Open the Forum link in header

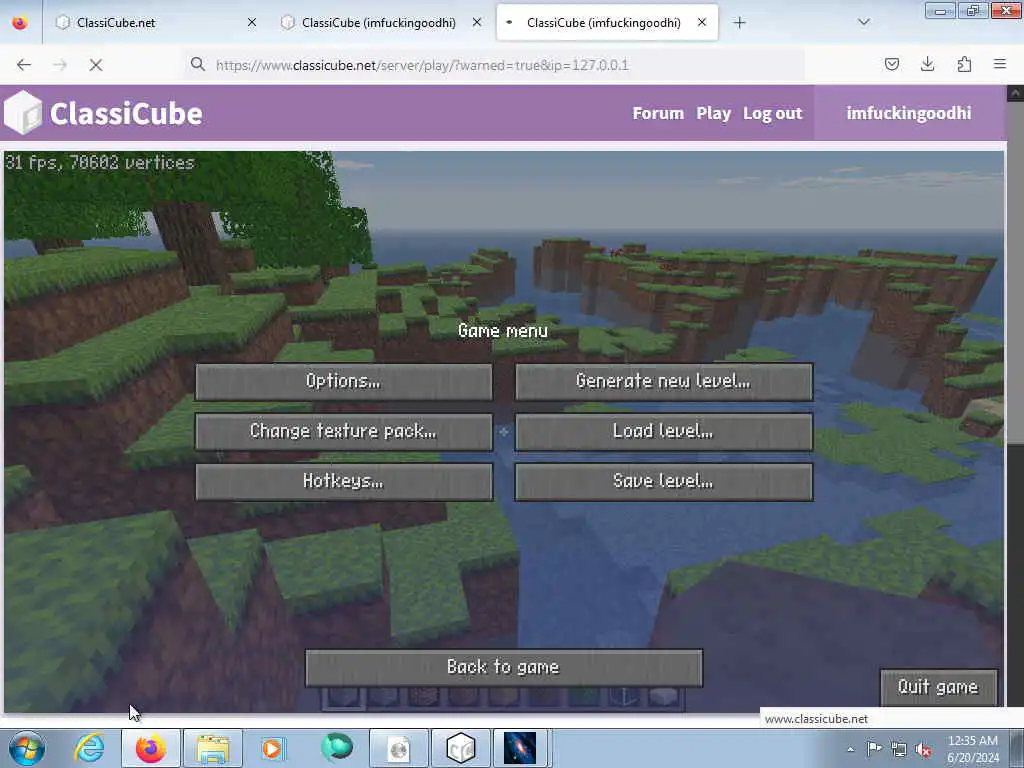tap(658, 114)
